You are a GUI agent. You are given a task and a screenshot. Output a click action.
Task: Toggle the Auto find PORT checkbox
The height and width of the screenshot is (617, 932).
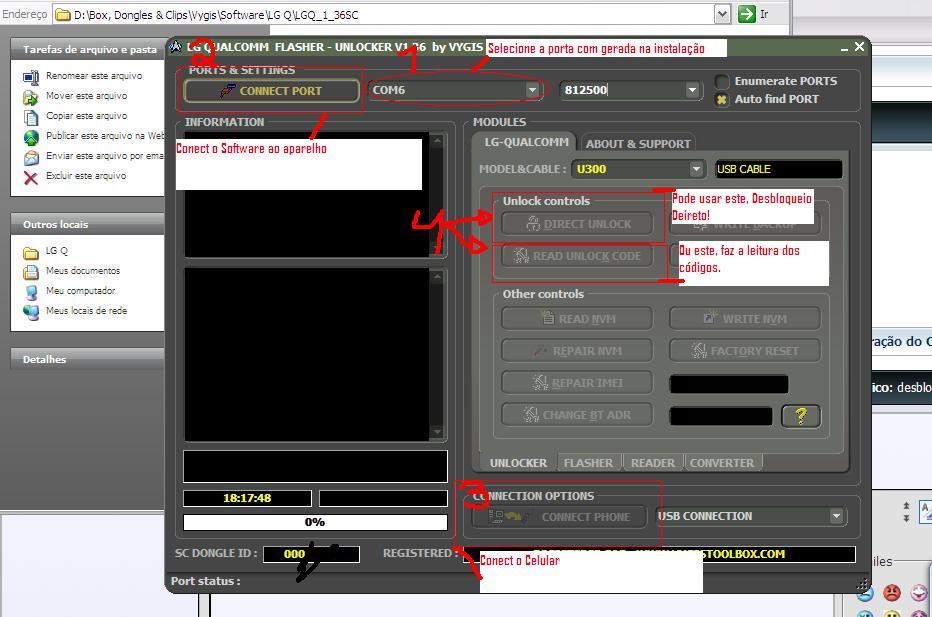pyautogui.click(x=722, y=99)
